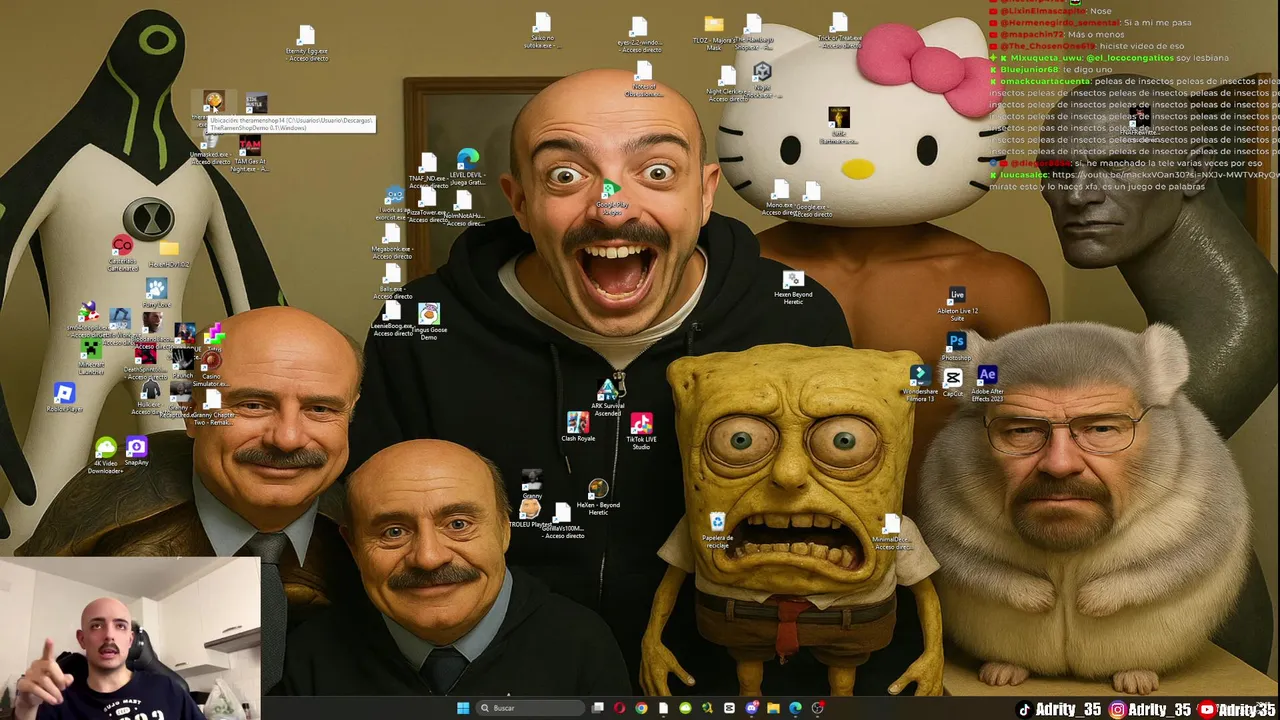Open the TAM Gas At Night.exe shortcut
1280x720 pixels.
click(250, 154)
